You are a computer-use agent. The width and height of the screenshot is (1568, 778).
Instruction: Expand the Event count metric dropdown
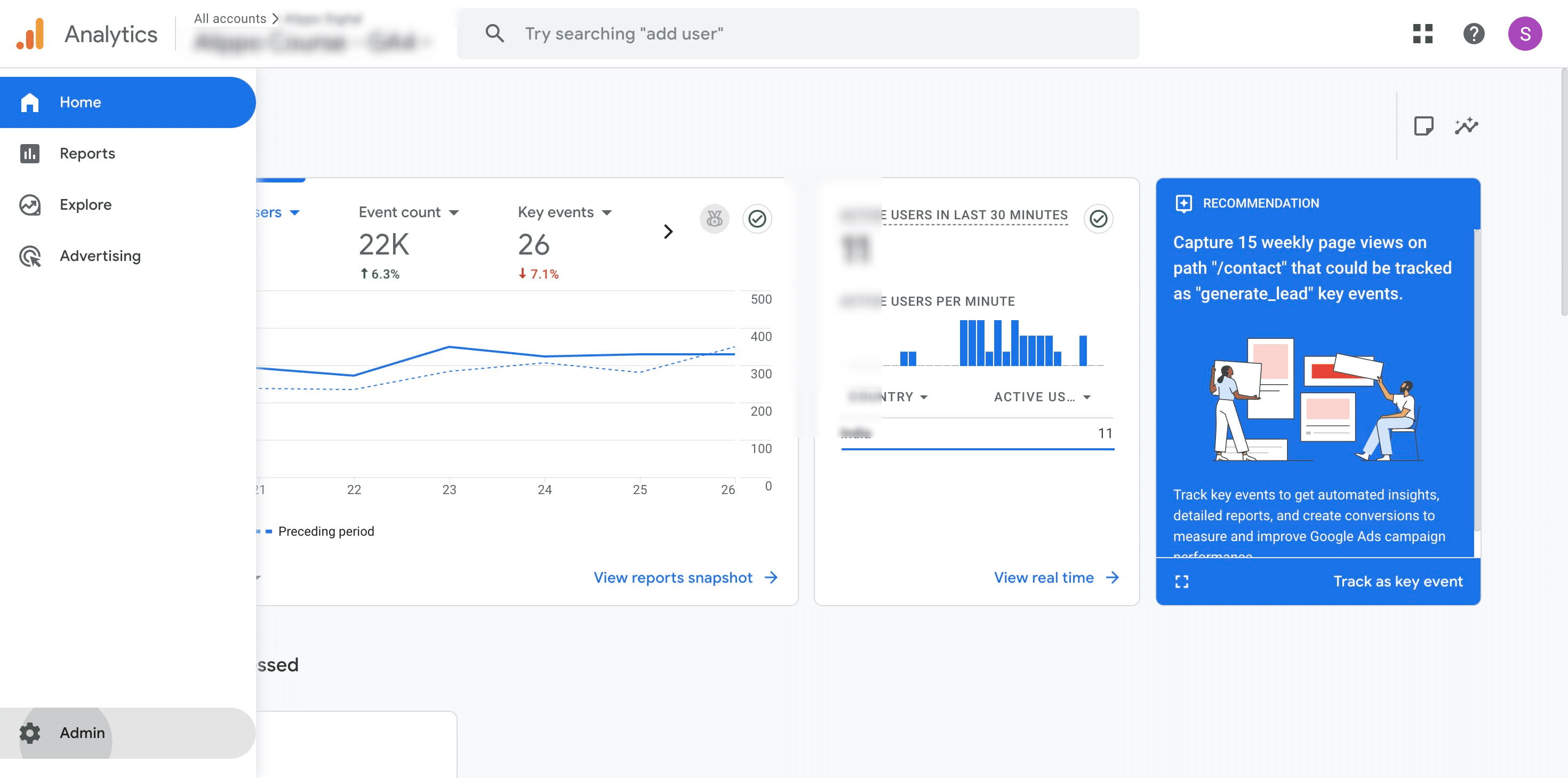pyautogui.click(x=453, y=212)
